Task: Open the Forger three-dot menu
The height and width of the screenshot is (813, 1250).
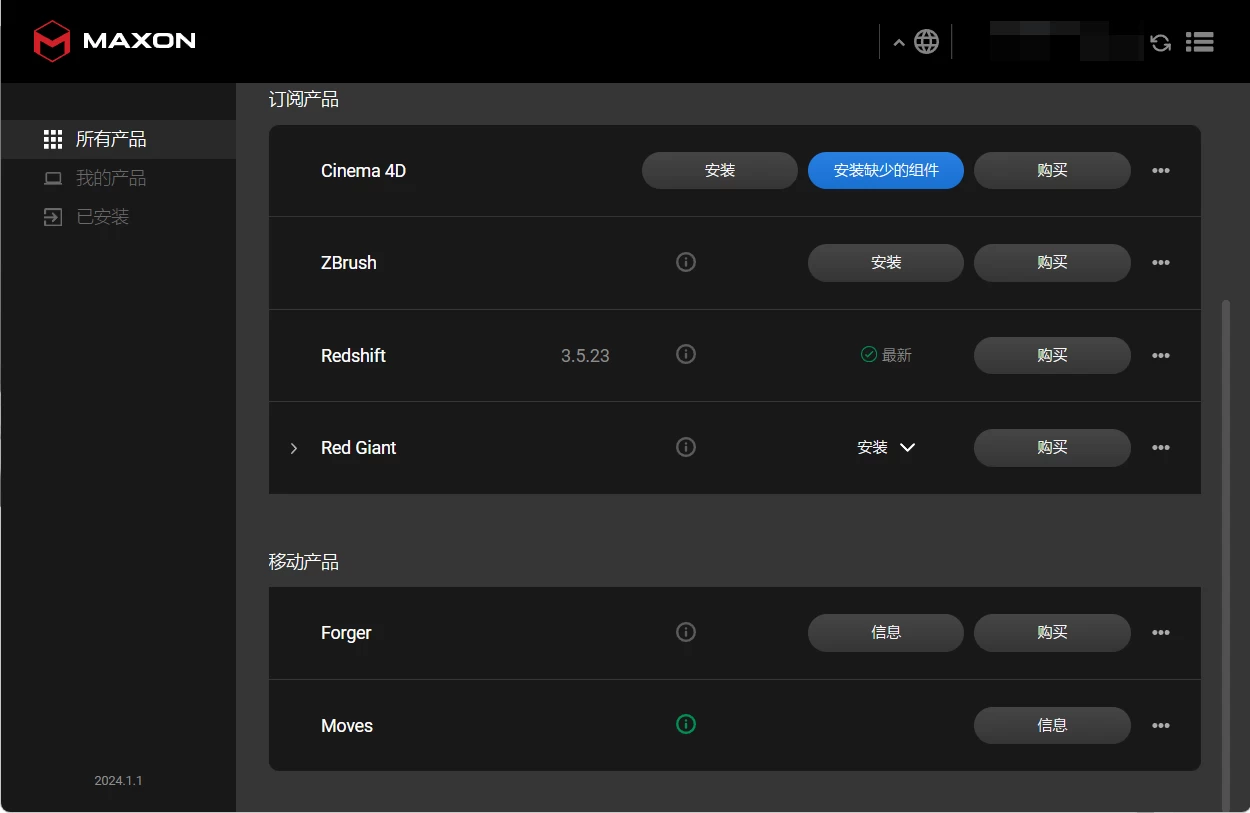Action: point(1161,633)
